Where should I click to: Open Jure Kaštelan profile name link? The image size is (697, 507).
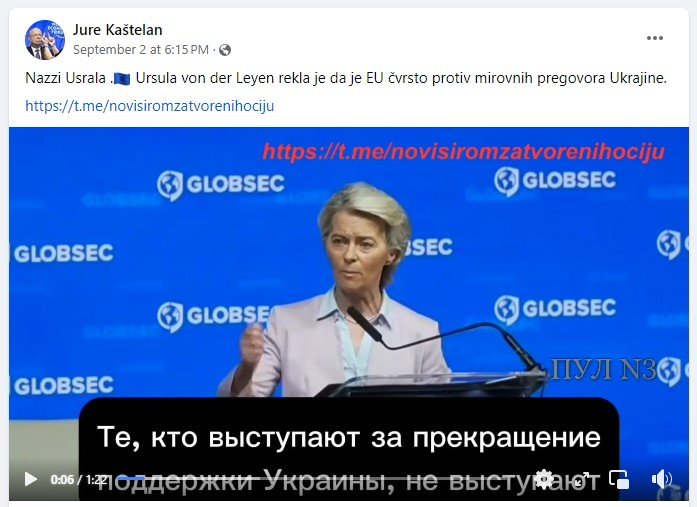coord(117,30)
